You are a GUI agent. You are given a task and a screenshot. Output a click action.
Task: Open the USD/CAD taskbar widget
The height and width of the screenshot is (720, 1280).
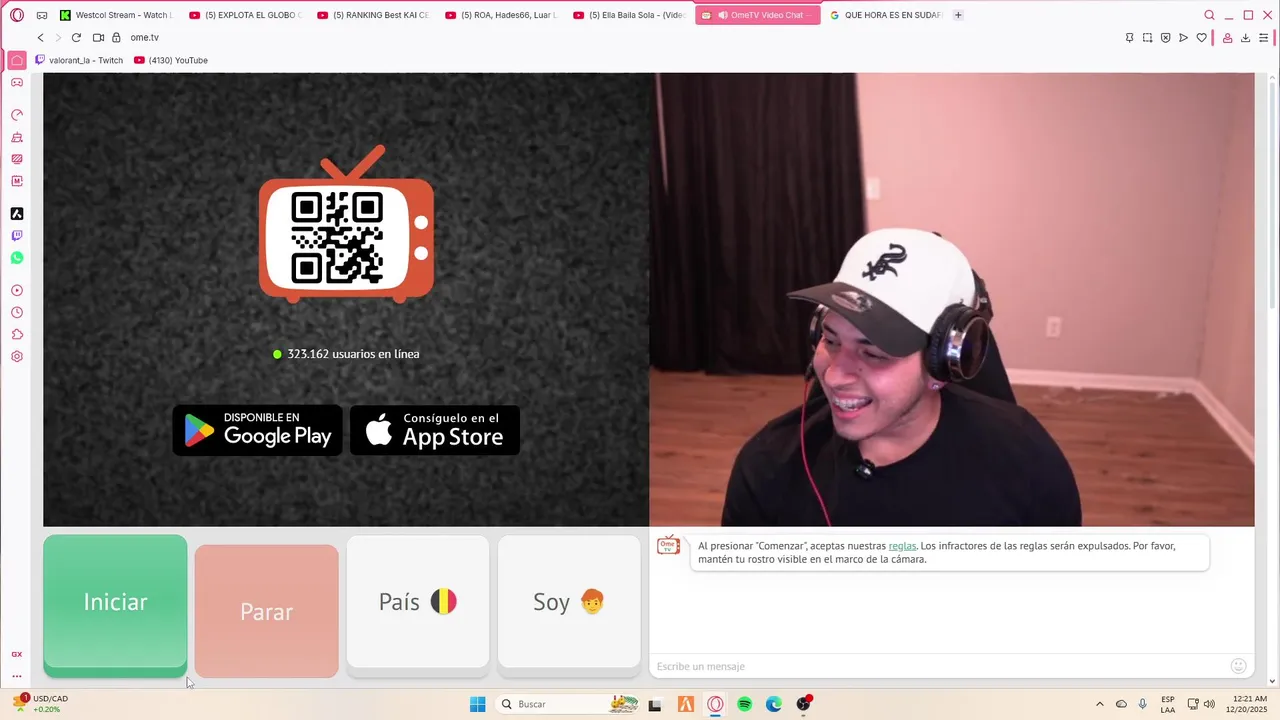(x=40, y=704)
